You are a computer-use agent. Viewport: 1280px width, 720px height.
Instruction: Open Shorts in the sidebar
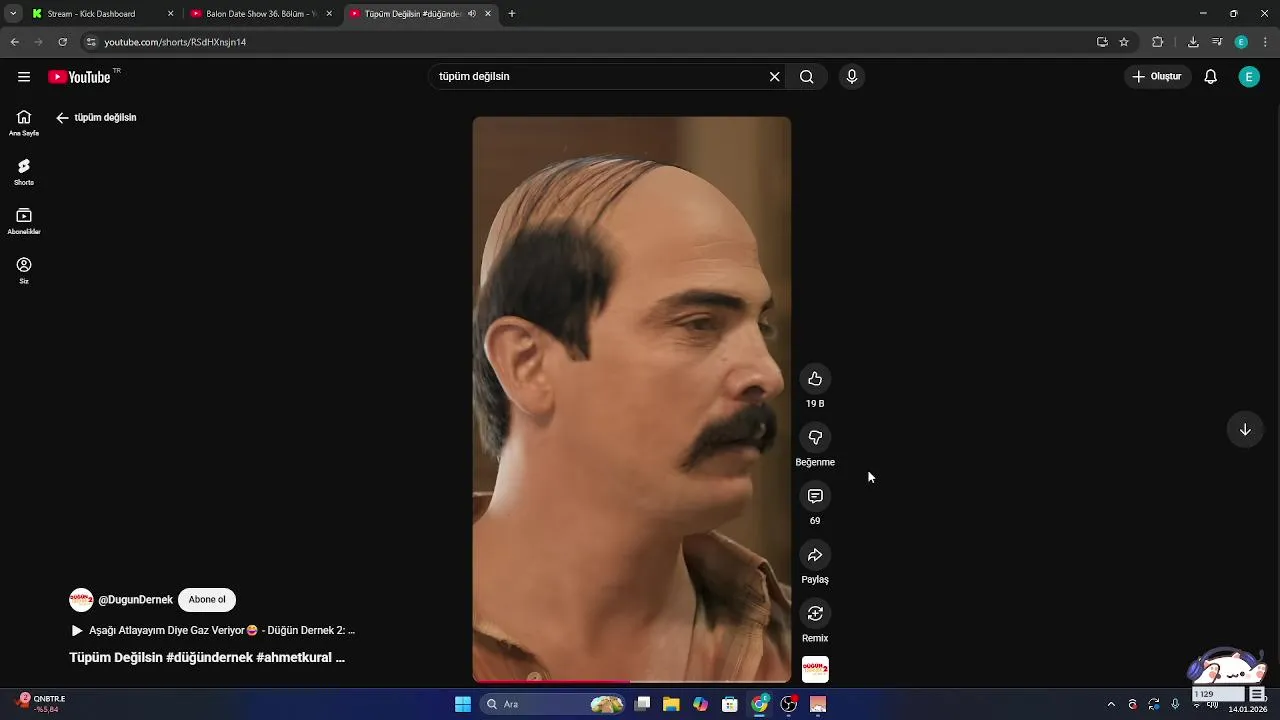pos(24,172)
